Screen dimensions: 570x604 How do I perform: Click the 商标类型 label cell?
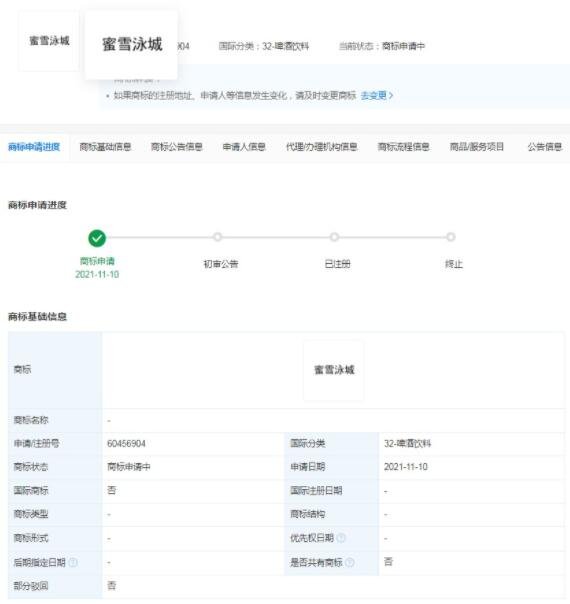click(x=55, y=514)
